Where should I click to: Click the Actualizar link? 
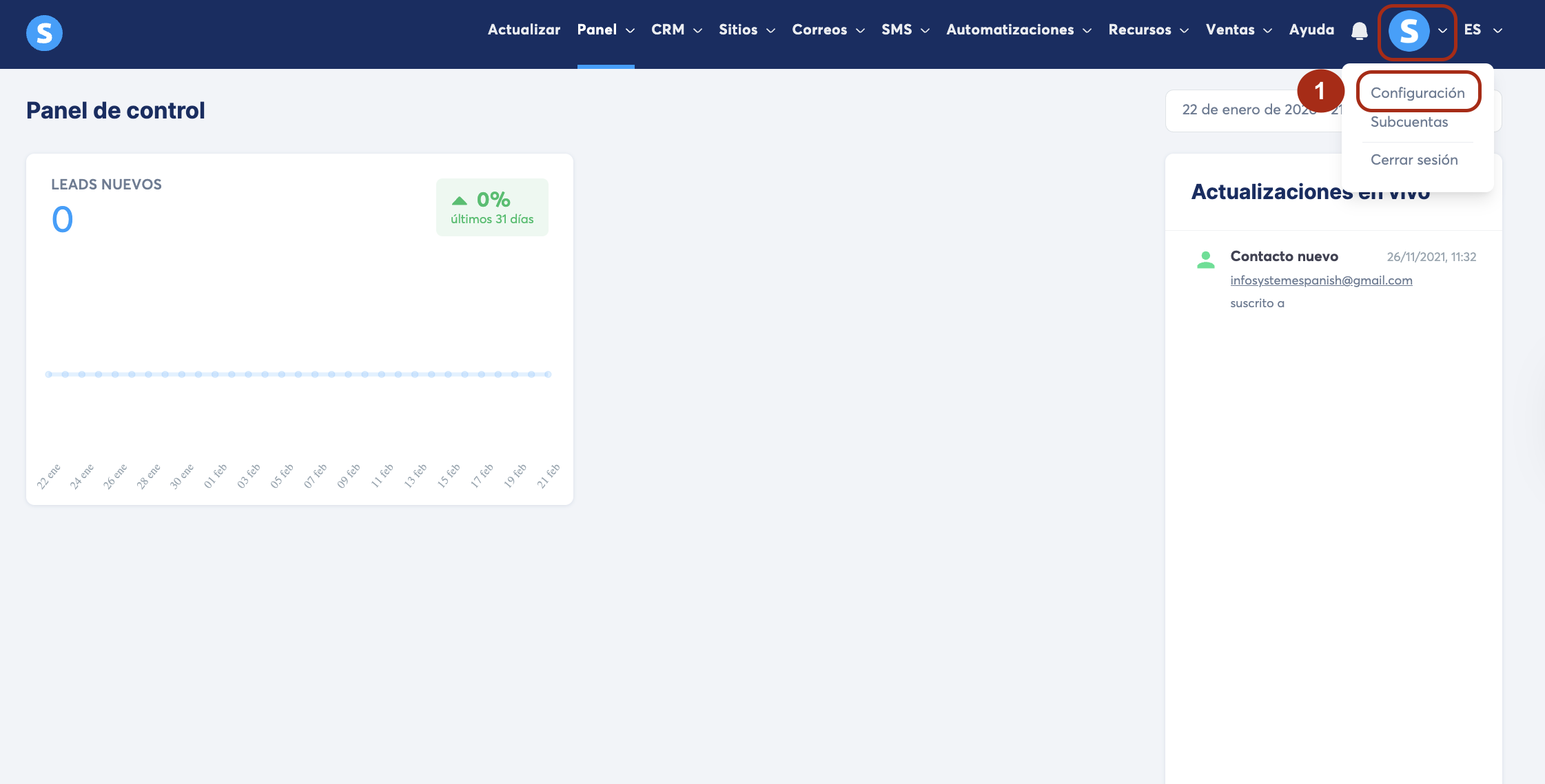click(524, 30)
